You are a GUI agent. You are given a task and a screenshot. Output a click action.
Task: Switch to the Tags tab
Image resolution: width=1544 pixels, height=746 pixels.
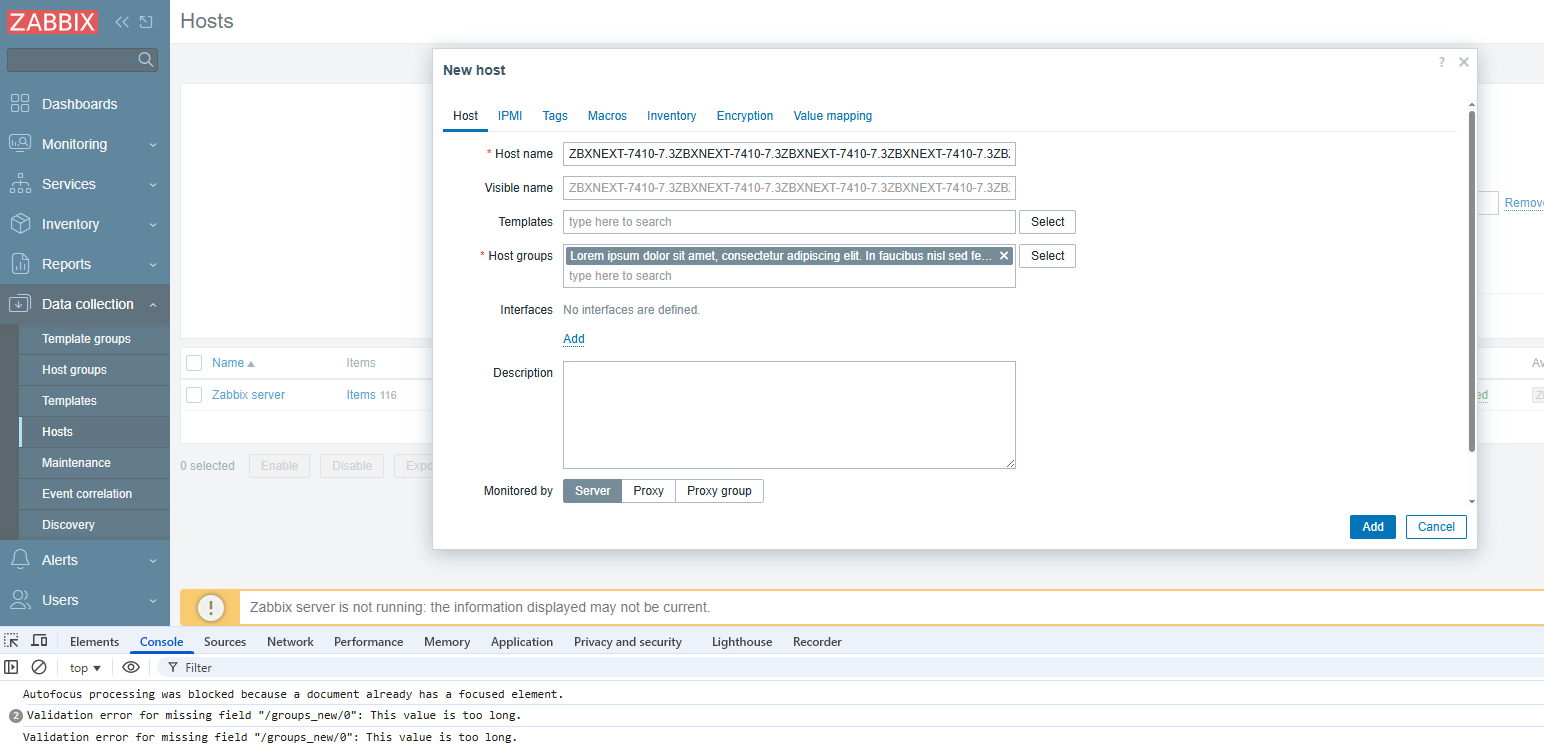(x=555, y=116)
